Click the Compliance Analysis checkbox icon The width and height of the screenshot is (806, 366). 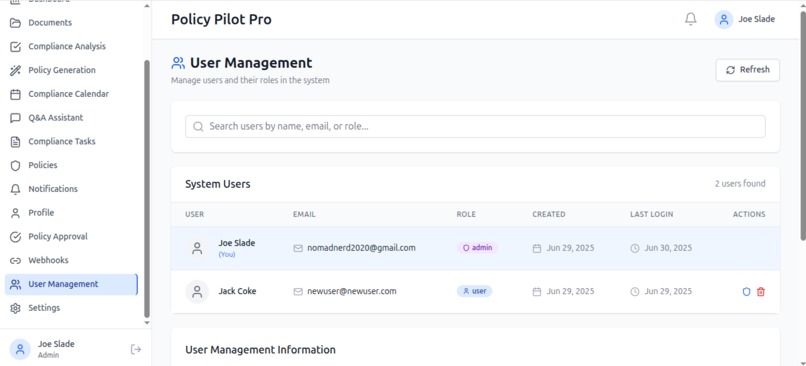pos(15,47)
